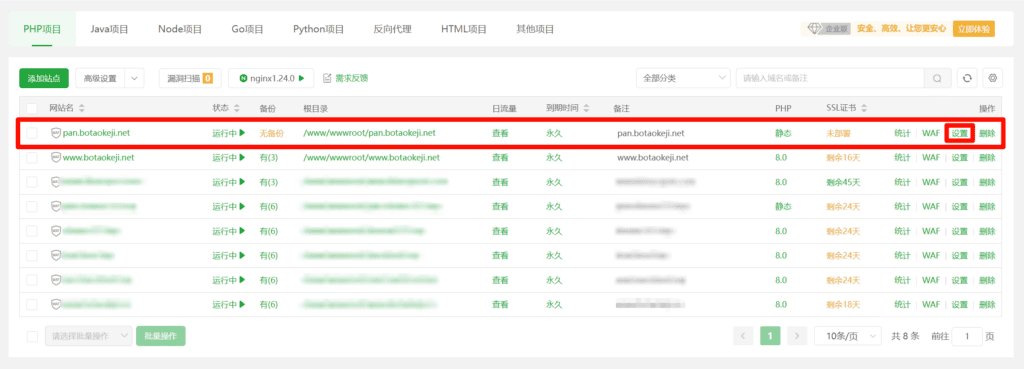Open 统计 for www.botaokeji.net
1024x369 pixels.
(903, 157)
